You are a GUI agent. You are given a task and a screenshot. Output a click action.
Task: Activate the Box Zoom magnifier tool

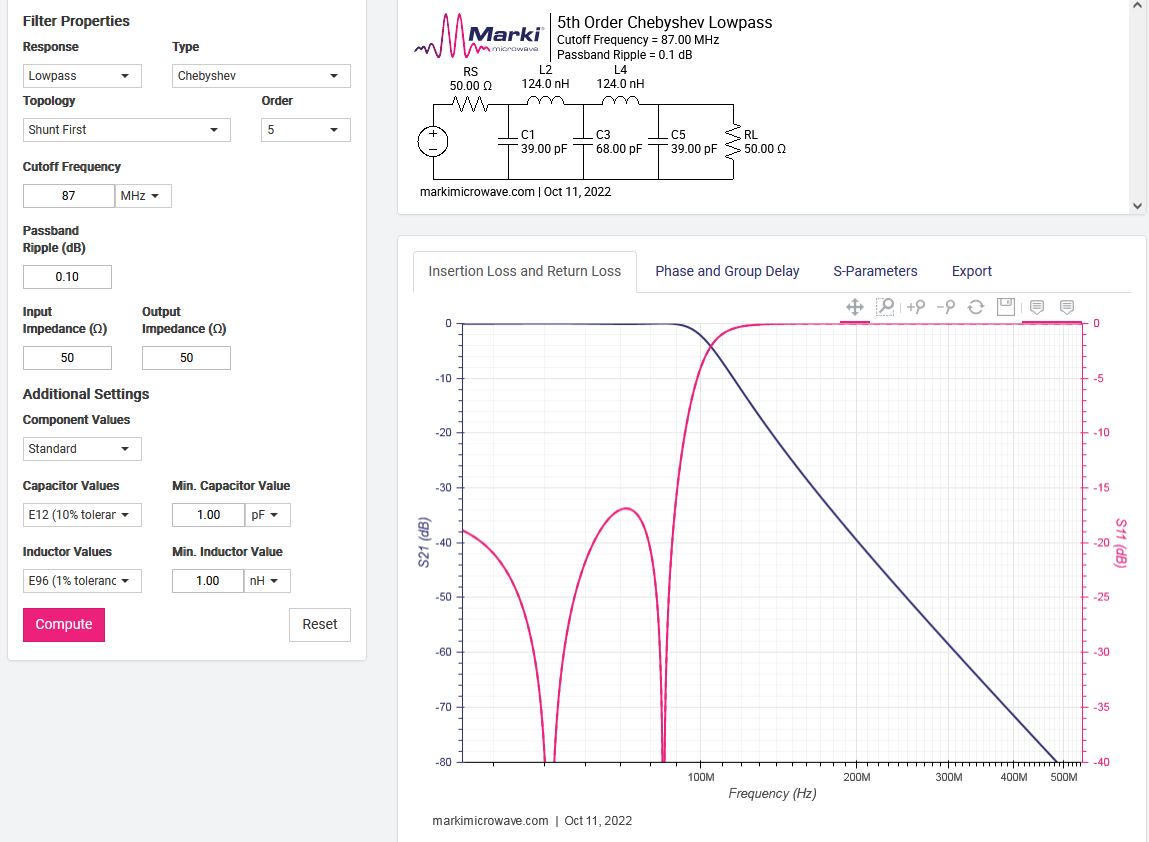[x=885, y=307]
